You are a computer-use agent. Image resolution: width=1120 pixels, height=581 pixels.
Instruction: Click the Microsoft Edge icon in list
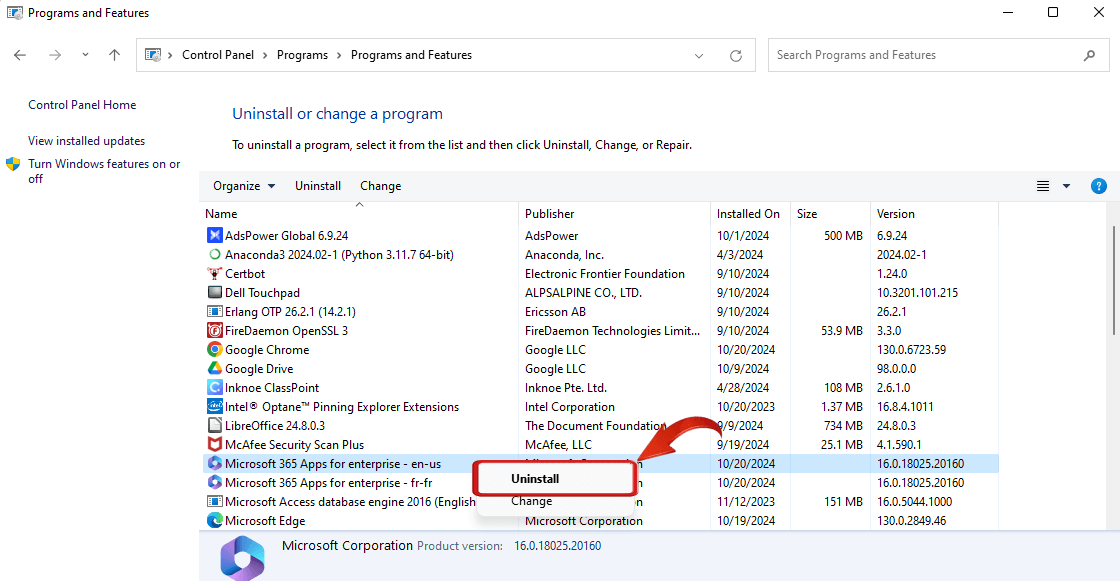coord(214,521)
